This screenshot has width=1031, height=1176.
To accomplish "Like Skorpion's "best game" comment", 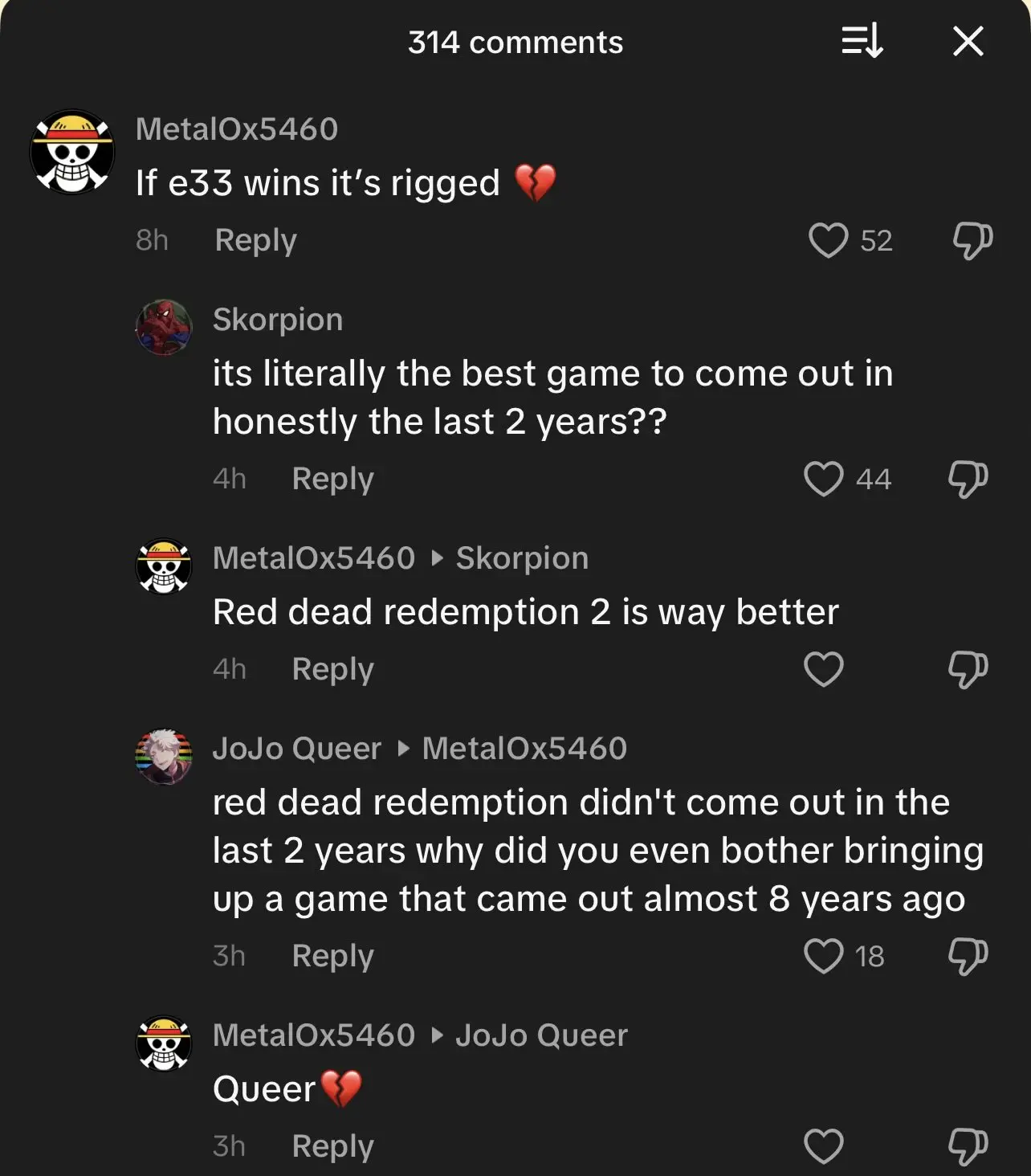I will point(824,479).
